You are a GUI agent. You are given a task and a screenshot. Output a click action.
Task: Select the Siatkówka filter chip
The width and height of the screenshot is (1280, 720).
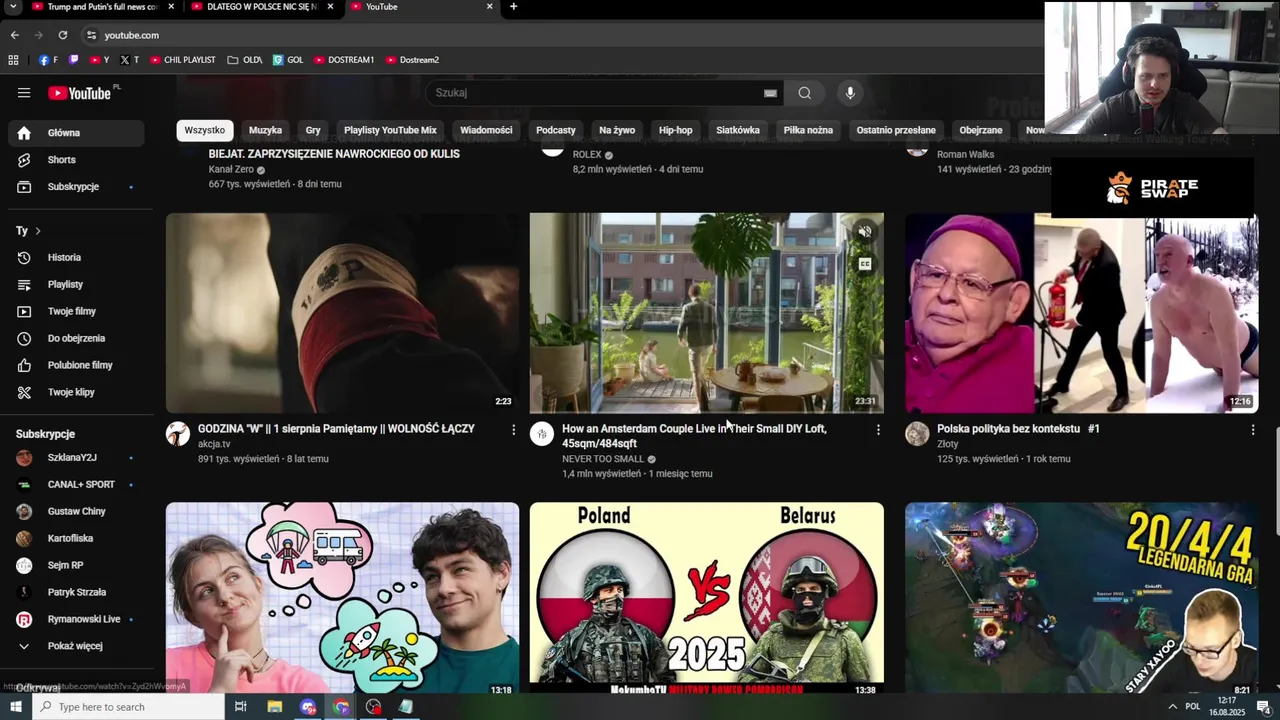738,130
